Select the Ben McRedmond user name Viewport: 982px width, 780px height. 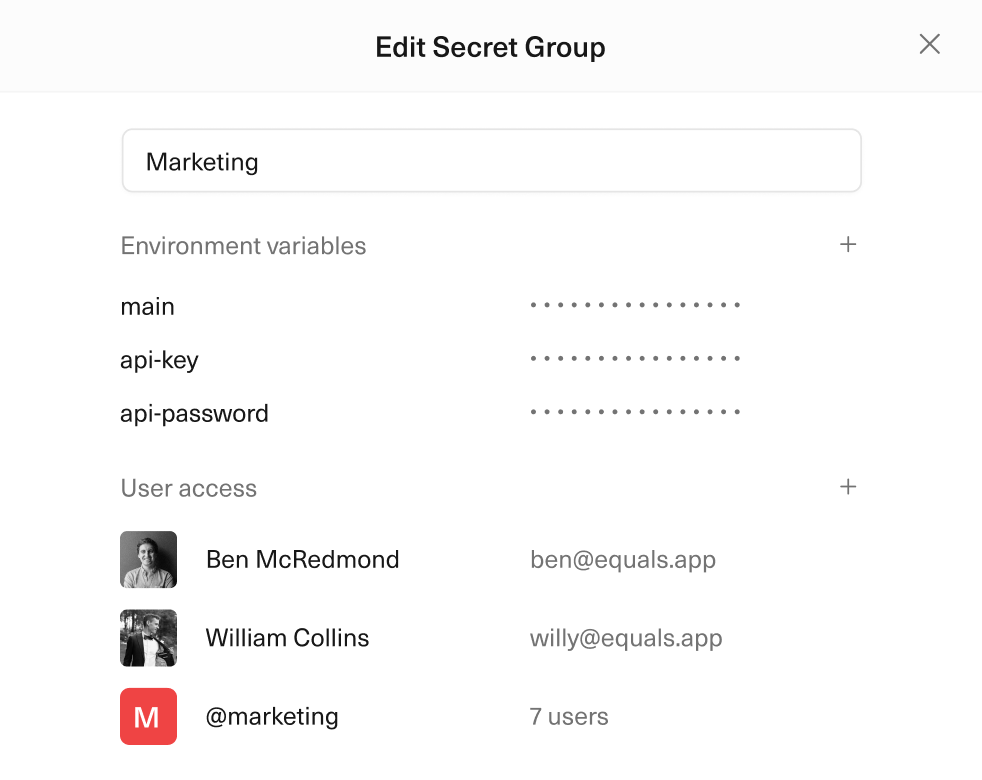302,559
